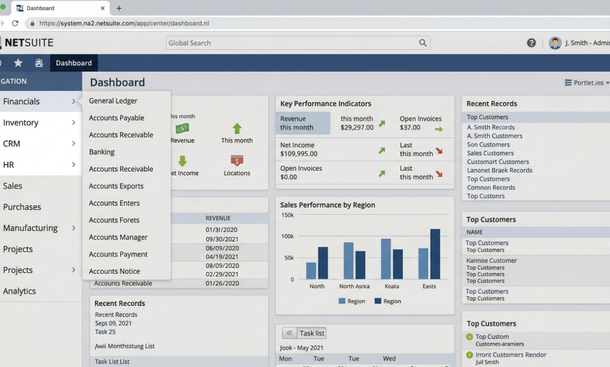Select General Ledger from Financials submenu
The height and width of the screenshot is (367, 610).
(x=113, y=101)
